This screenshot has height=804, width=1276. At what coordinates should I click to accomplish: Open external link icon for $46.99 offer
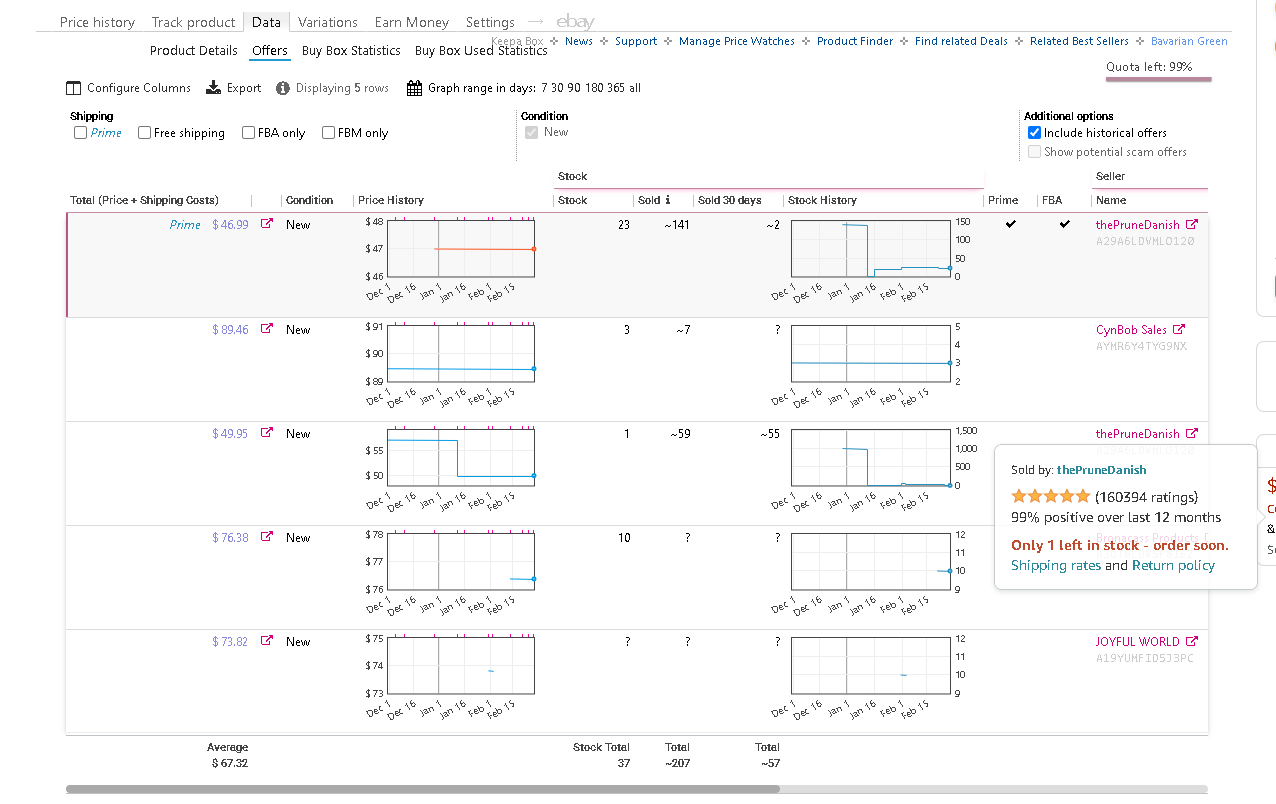[x=266, y=225]
